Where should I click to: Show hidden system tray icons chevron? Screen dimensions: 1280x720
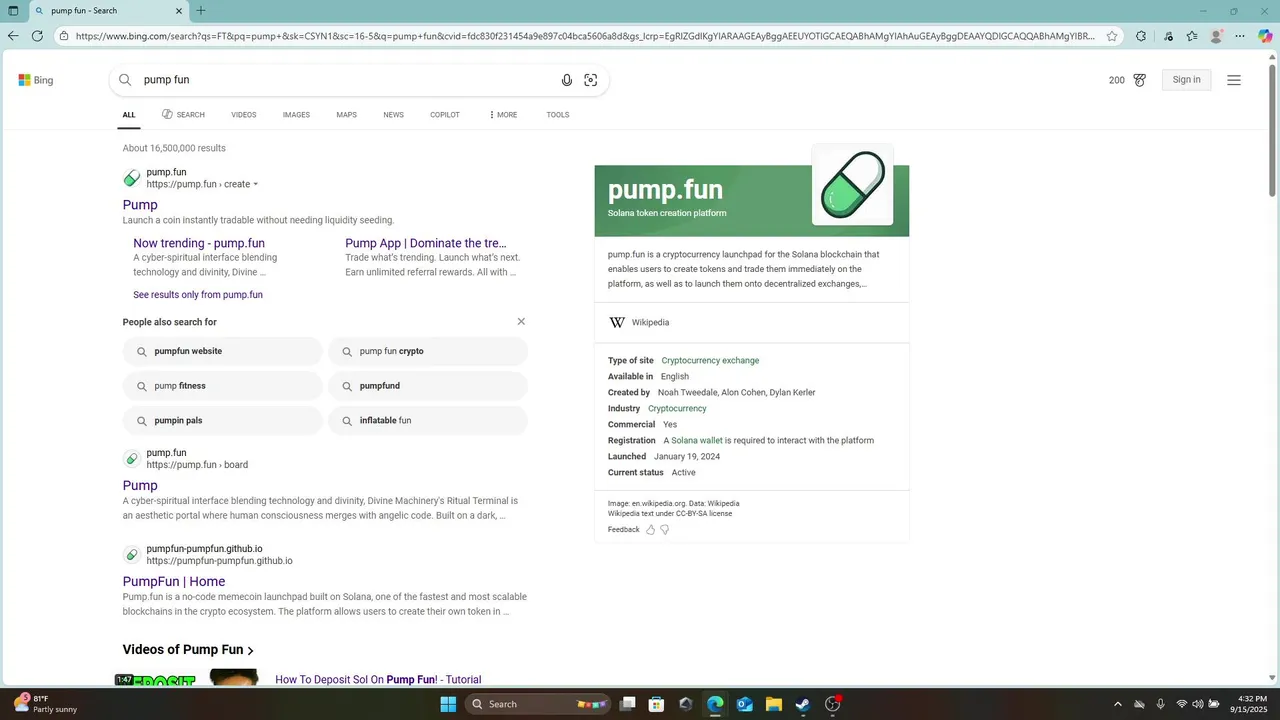(x=1117, y=704)
